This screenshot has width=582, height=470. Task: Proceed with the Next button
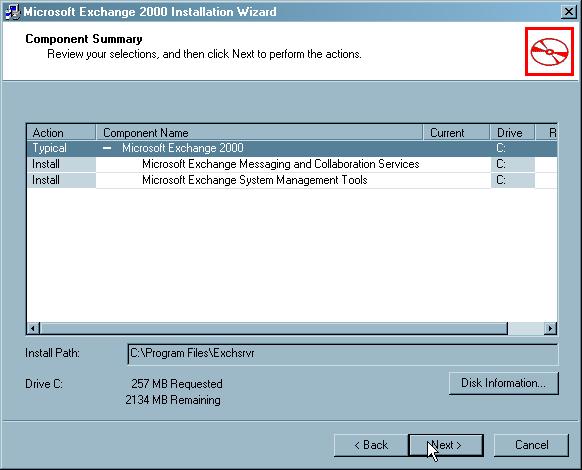click(446, 445)
